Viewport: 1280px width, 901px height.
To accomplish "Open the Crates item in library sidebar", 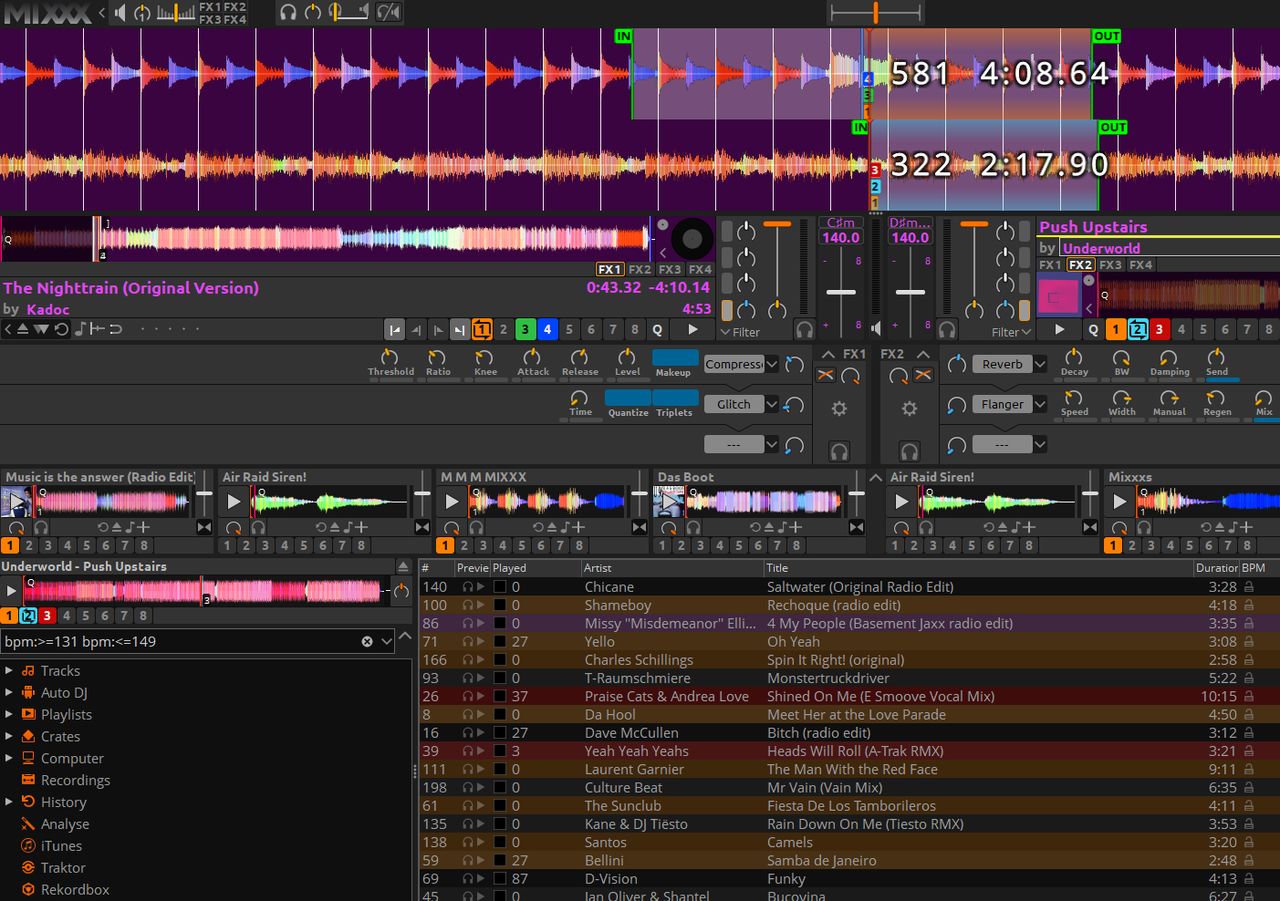I will point(60,736).
